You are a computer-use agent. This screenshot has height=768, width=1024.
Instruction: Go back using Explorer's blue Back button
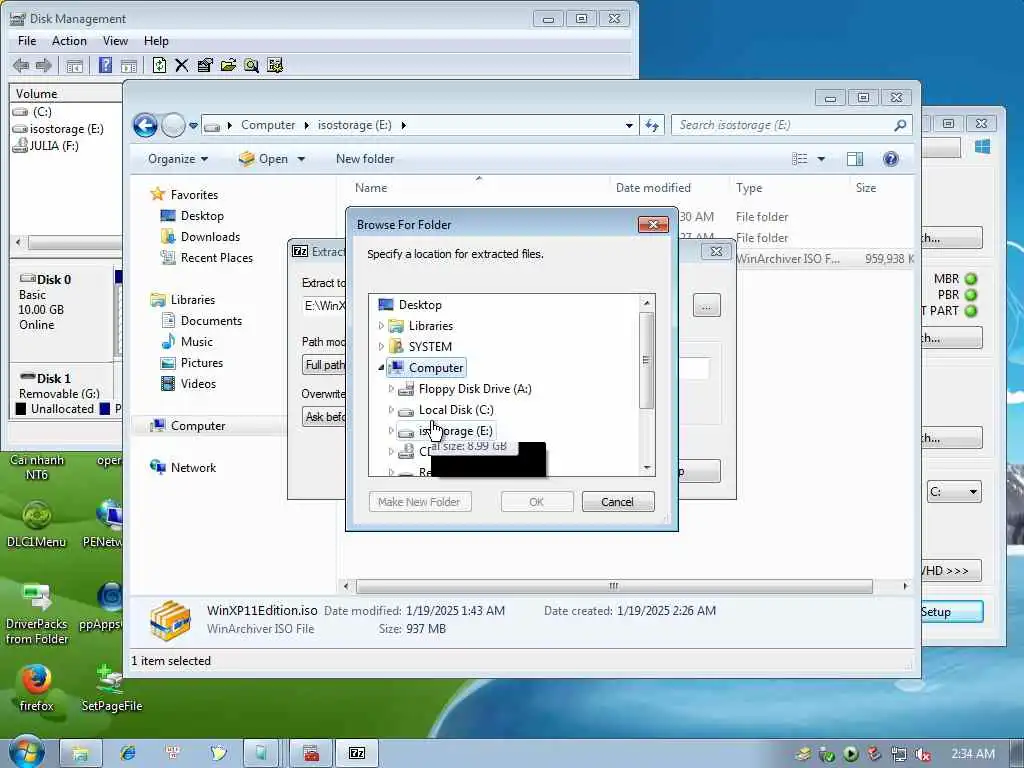[x=146, y=125]
